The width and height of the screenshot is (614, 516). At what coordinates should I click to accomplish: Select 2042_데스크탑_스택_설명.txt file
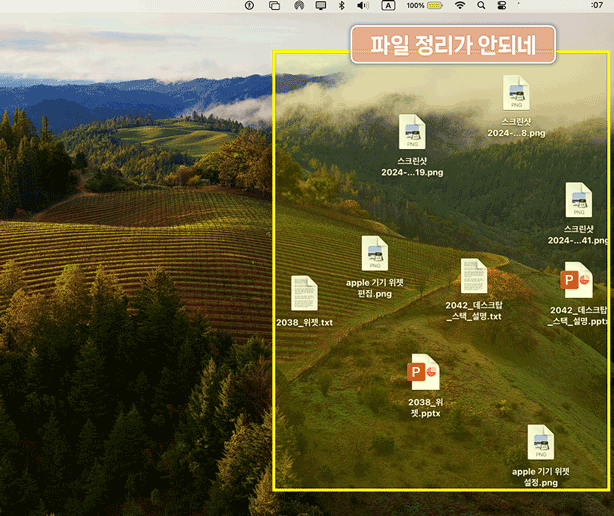click(x=474, y=276)
